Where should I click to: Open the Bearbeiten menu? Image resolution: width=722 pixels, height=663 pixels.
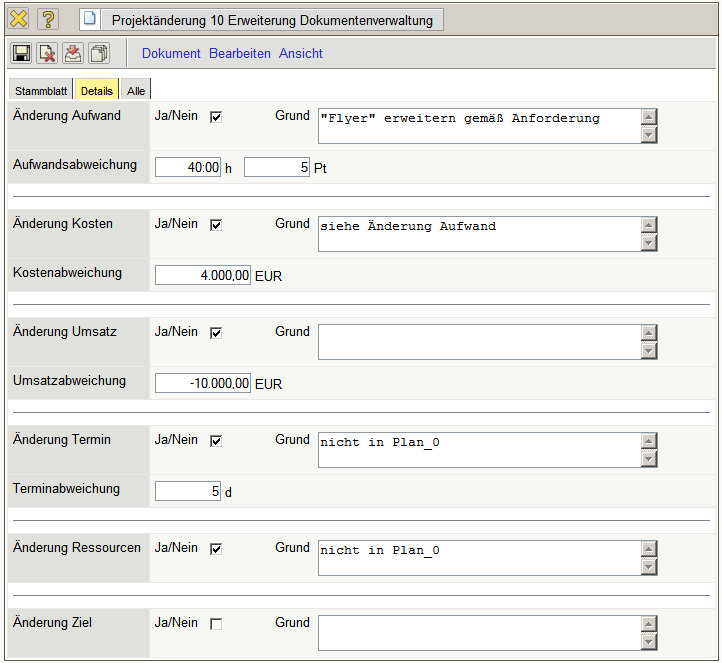point(240,54)
